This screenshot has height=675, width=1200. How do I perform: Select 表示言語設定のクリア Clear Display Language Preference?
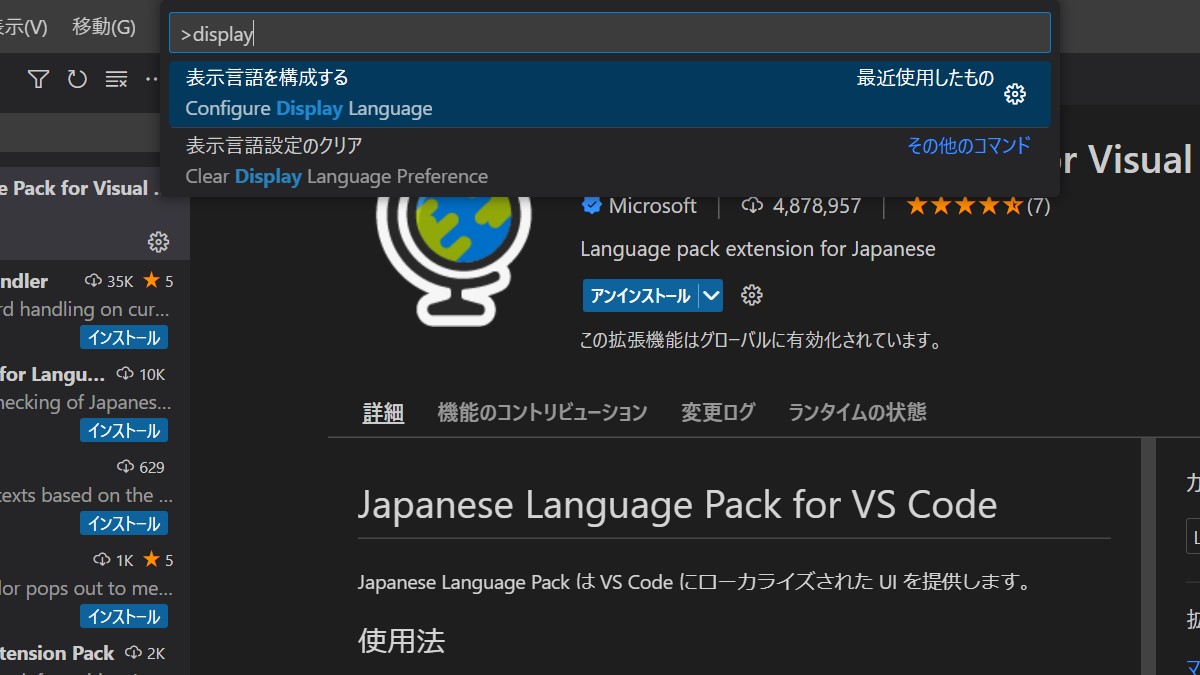tap(610, 161)
